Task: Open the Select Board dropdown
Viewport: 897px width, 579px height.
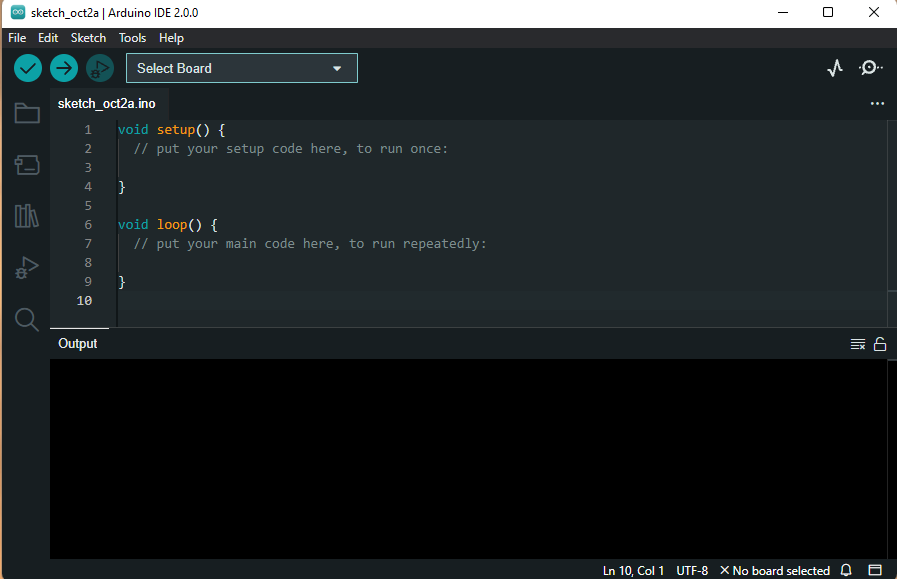Action: point(241,68)
